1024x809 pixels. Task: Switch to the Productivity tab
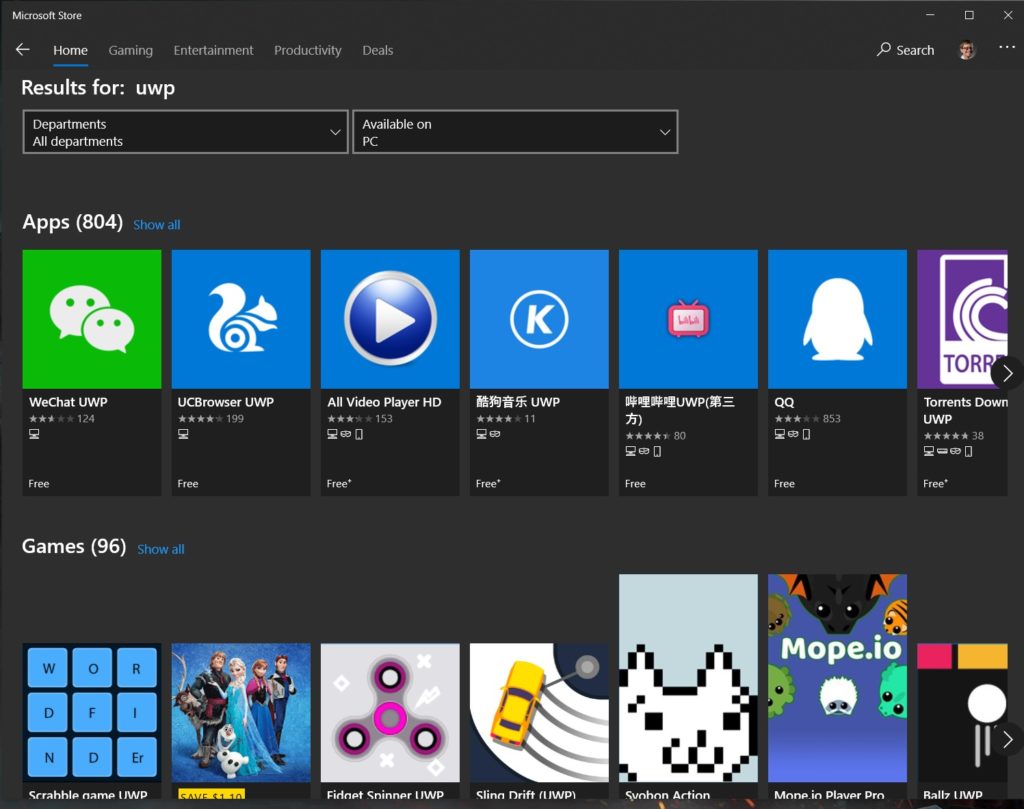[x=308, y=50]
